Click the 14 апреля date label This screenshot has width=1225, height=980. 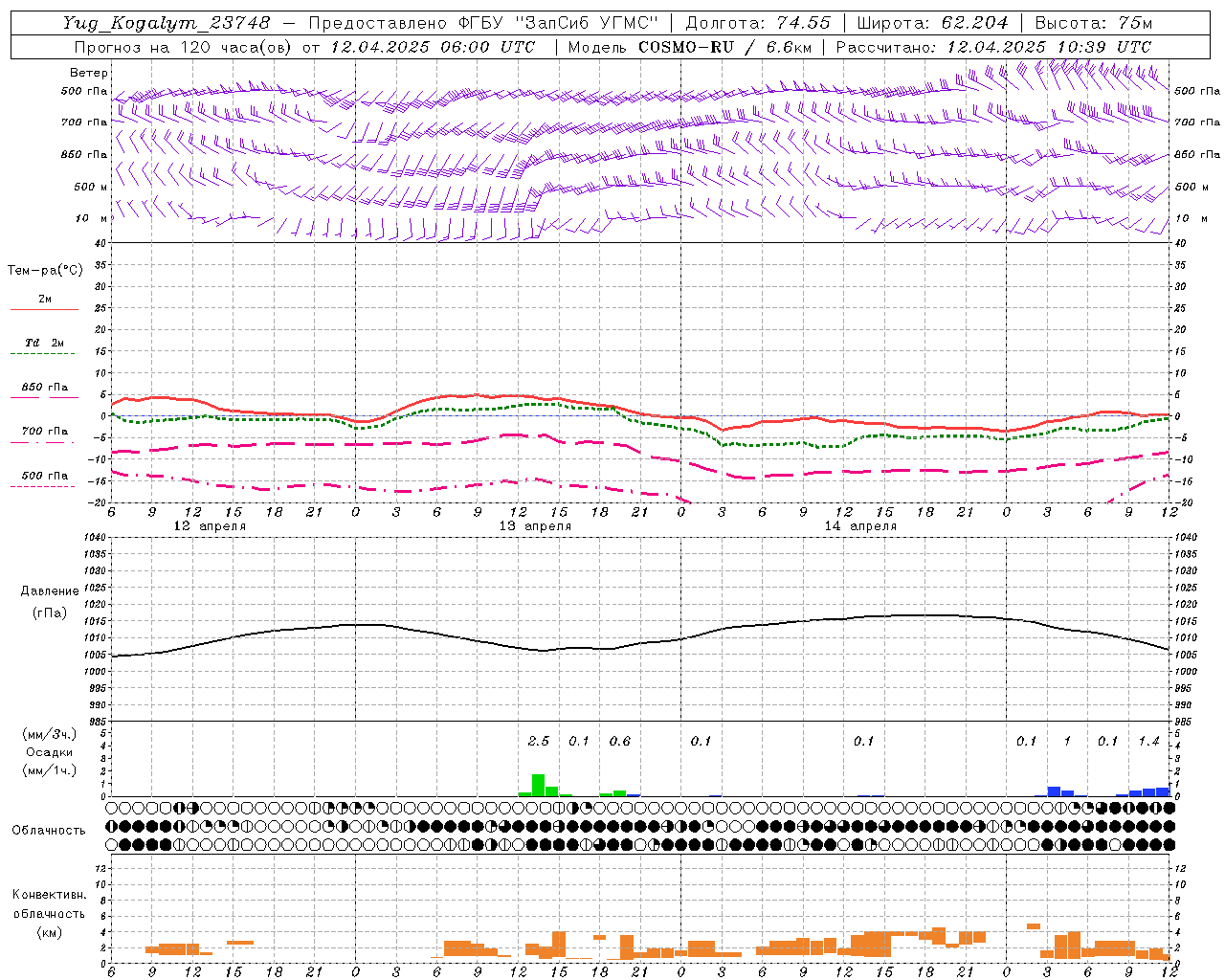[860, 526]
